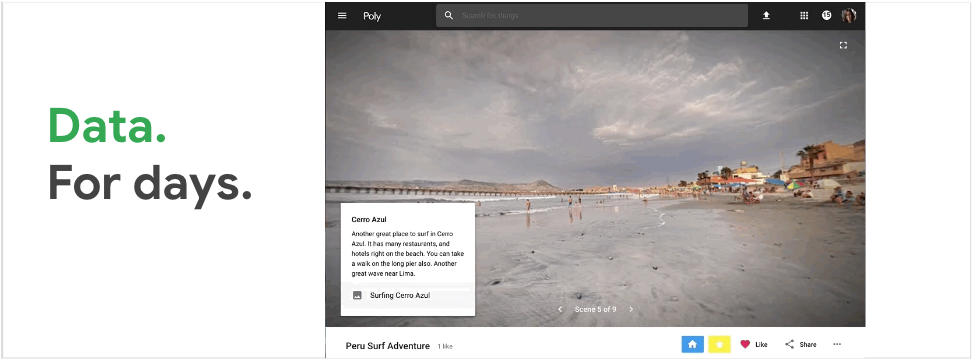The image size is (973, 360).
Task: Click the blue home button
Action: [x=693, y=344]
